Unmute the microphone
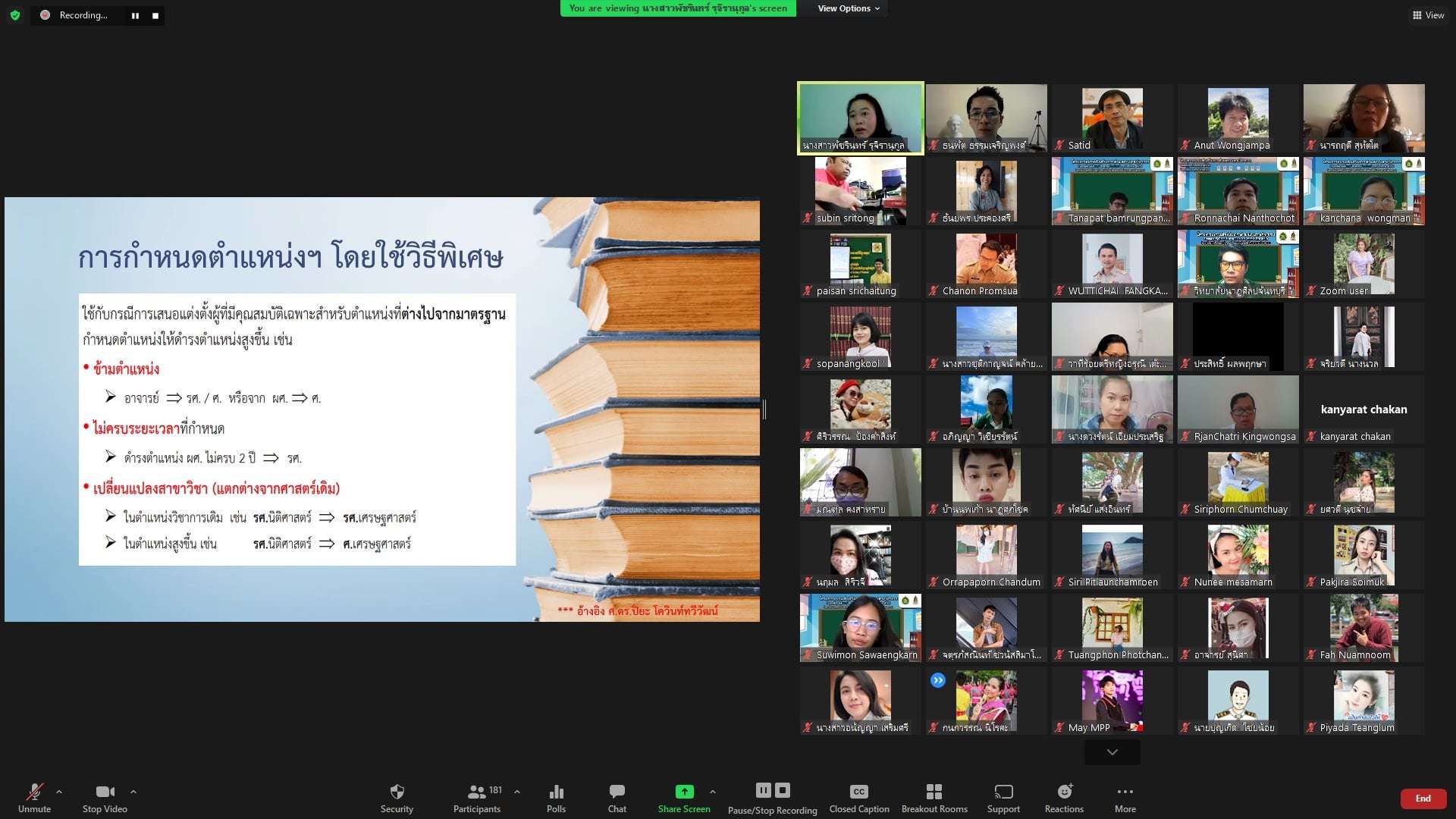This screenshot has width=1456, height=819. tap(34, 798)
